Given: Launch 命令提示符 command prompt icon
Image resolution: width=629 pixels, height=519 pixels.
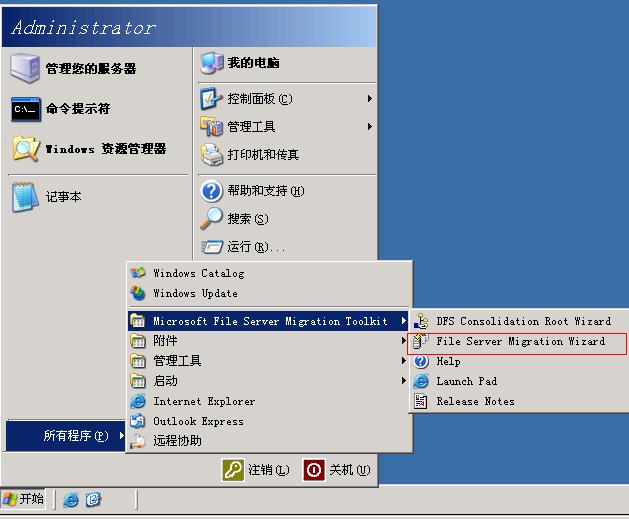Looking at the screenshot, I should click(26, 109).
